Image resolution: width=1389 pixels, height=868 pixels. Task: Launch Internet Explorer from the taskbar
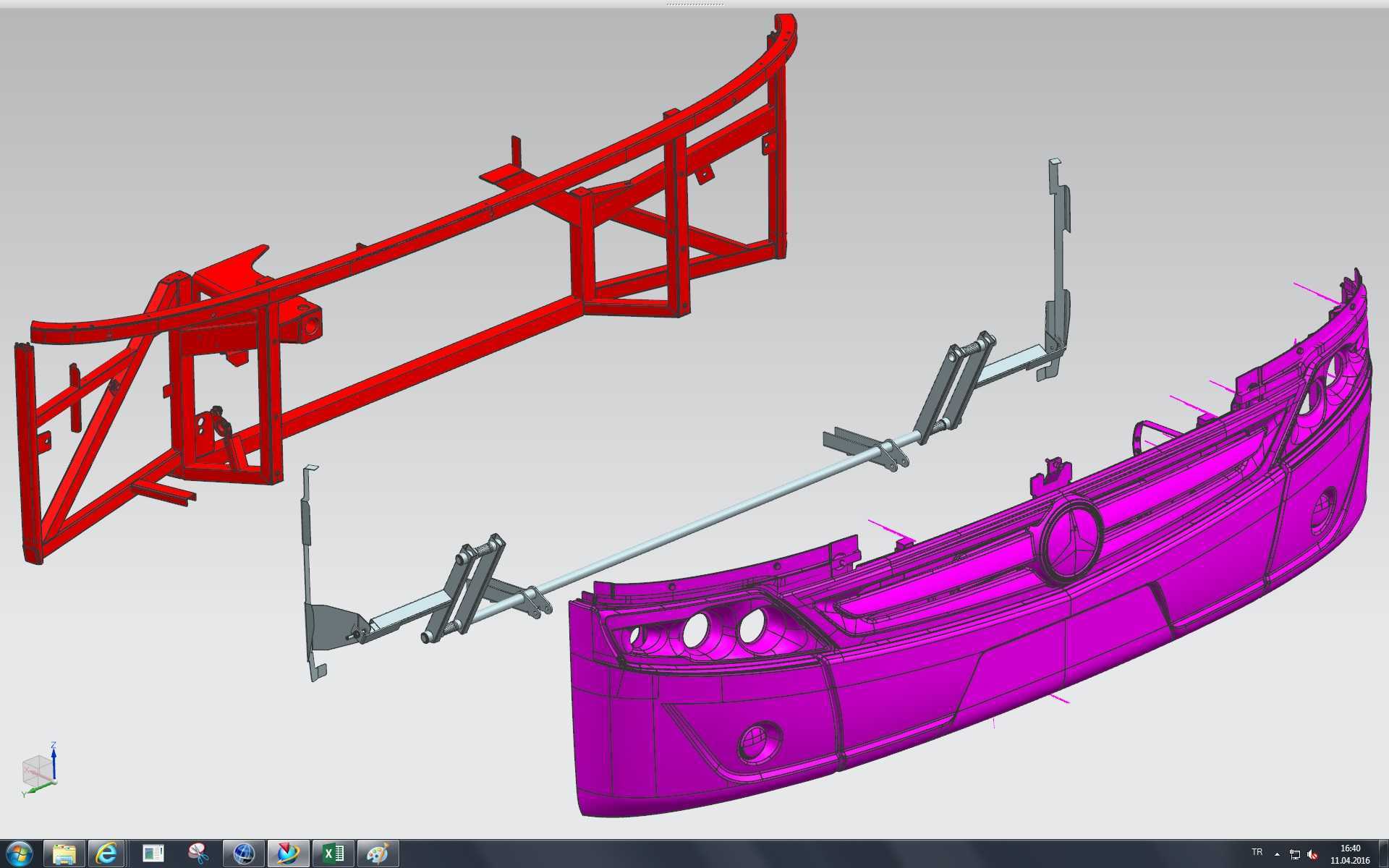[x=106, y=854]
